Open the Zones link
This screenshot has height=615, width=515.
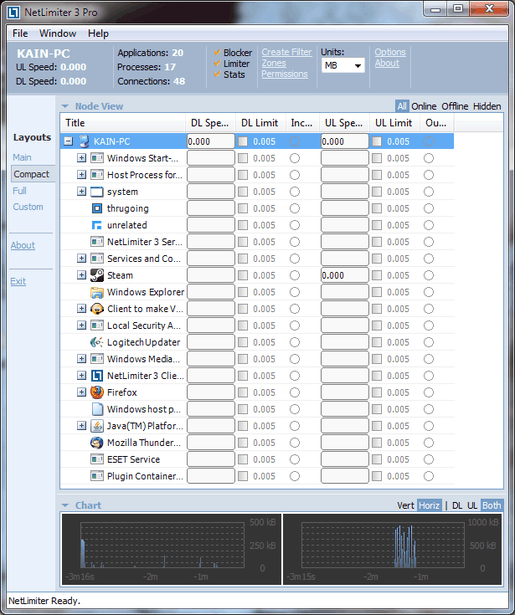(x=274, y=63)
